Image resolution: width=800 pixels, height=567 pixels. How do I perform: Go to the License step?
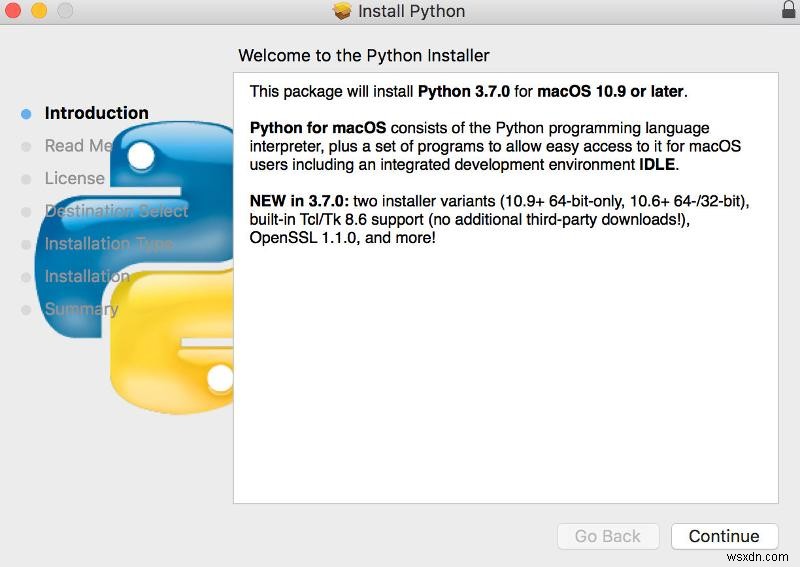[x=74, y=178]
